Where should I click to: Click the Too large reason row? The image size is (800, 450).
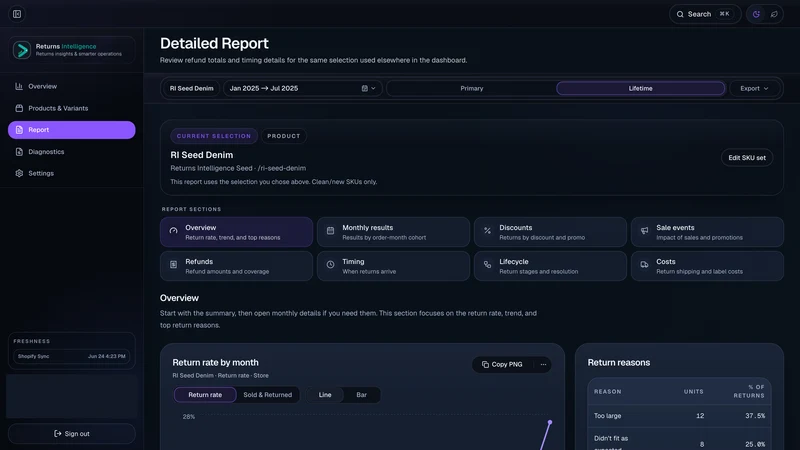(679, 416)
